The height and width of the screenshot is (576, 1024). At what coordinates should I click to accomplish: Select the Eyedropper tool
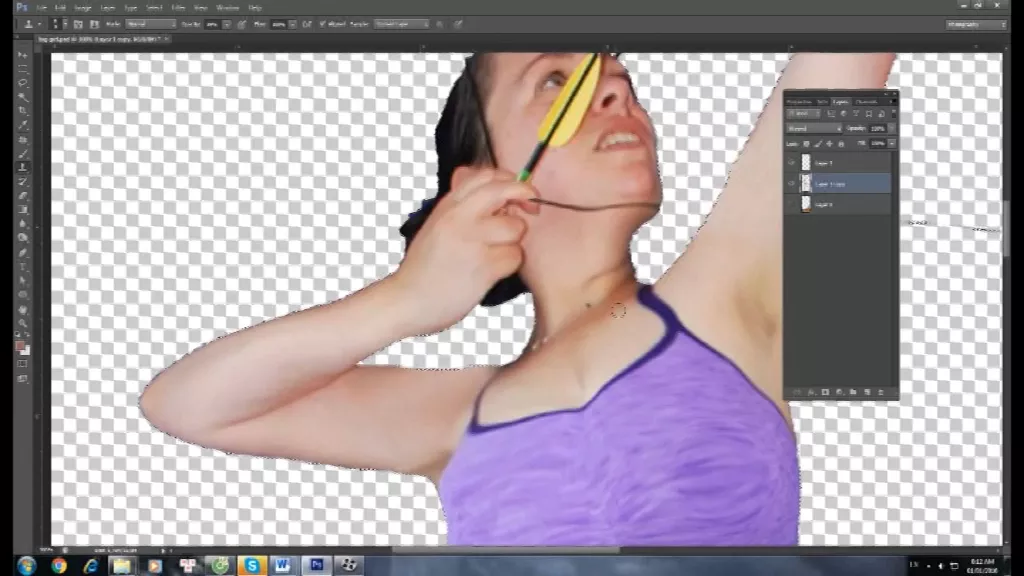23,125
